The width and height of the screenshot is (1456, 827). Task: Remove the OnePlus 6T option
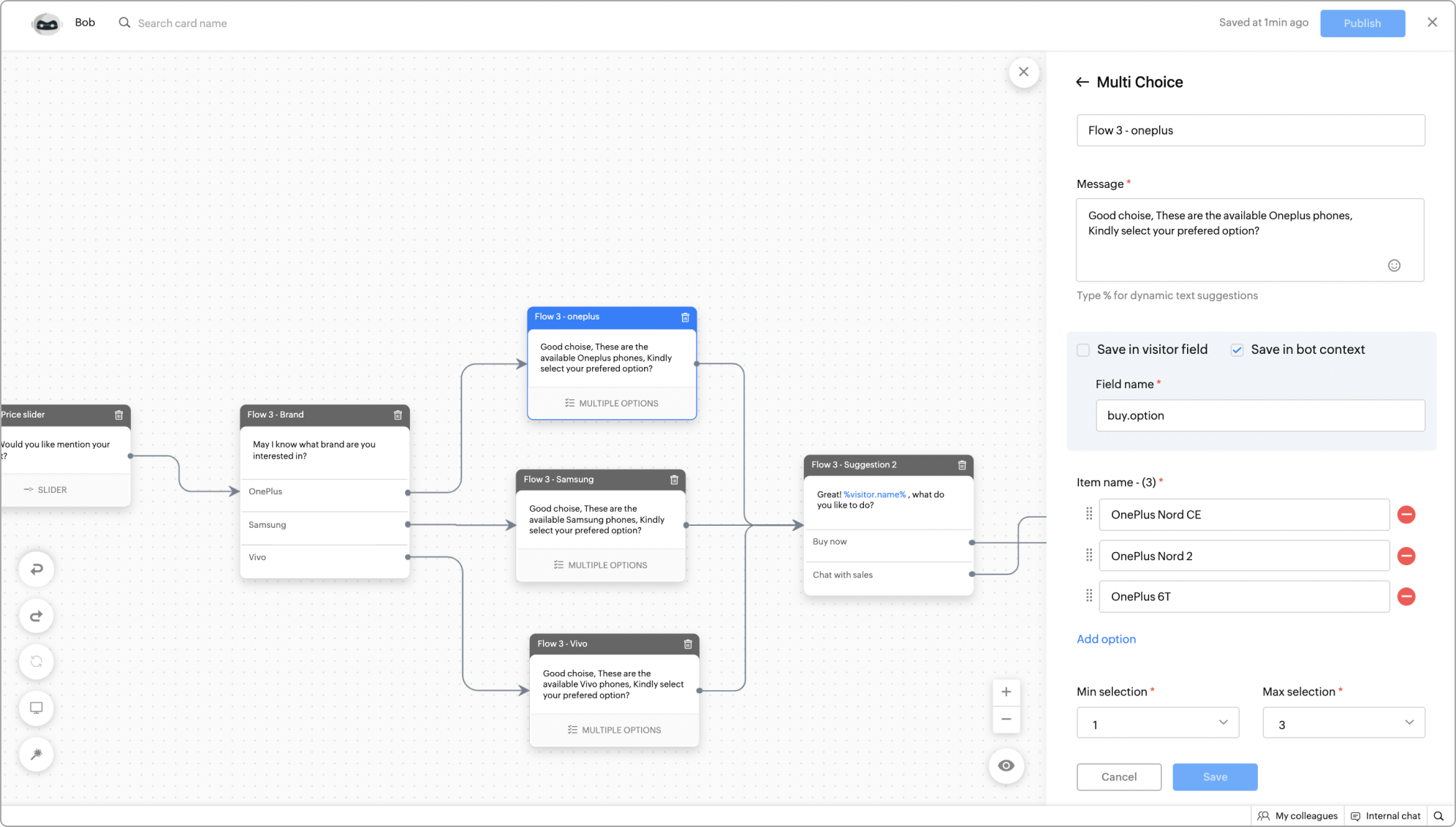pyautogui.click(x=1406, y=597)
